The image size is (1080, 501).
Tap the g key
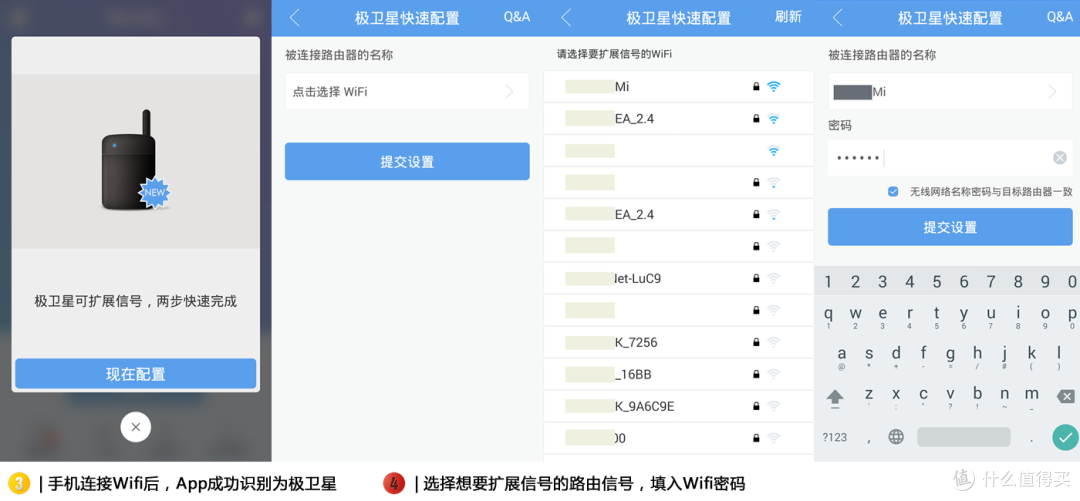951,356
